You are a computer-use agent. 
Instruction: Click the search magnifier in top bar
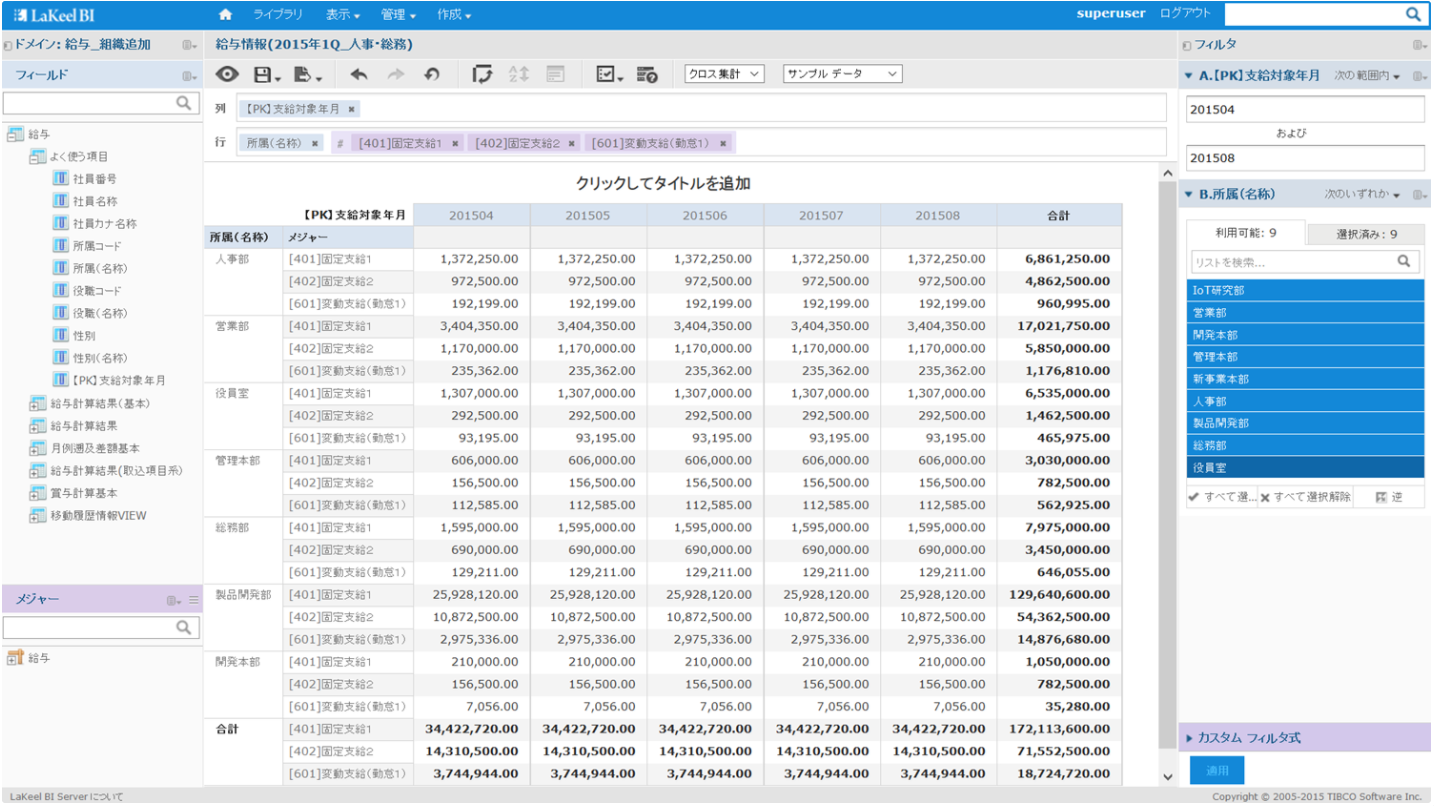[x=1413, y=14]
